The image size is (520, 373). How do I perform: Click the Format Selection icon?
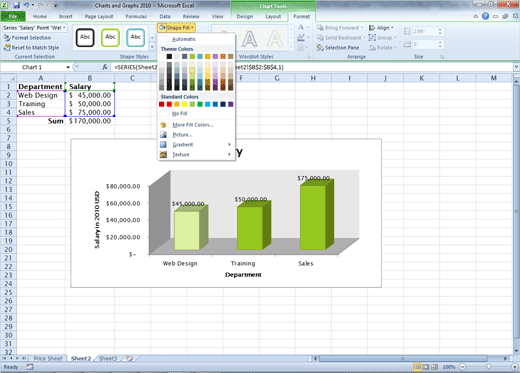[7, 38]
